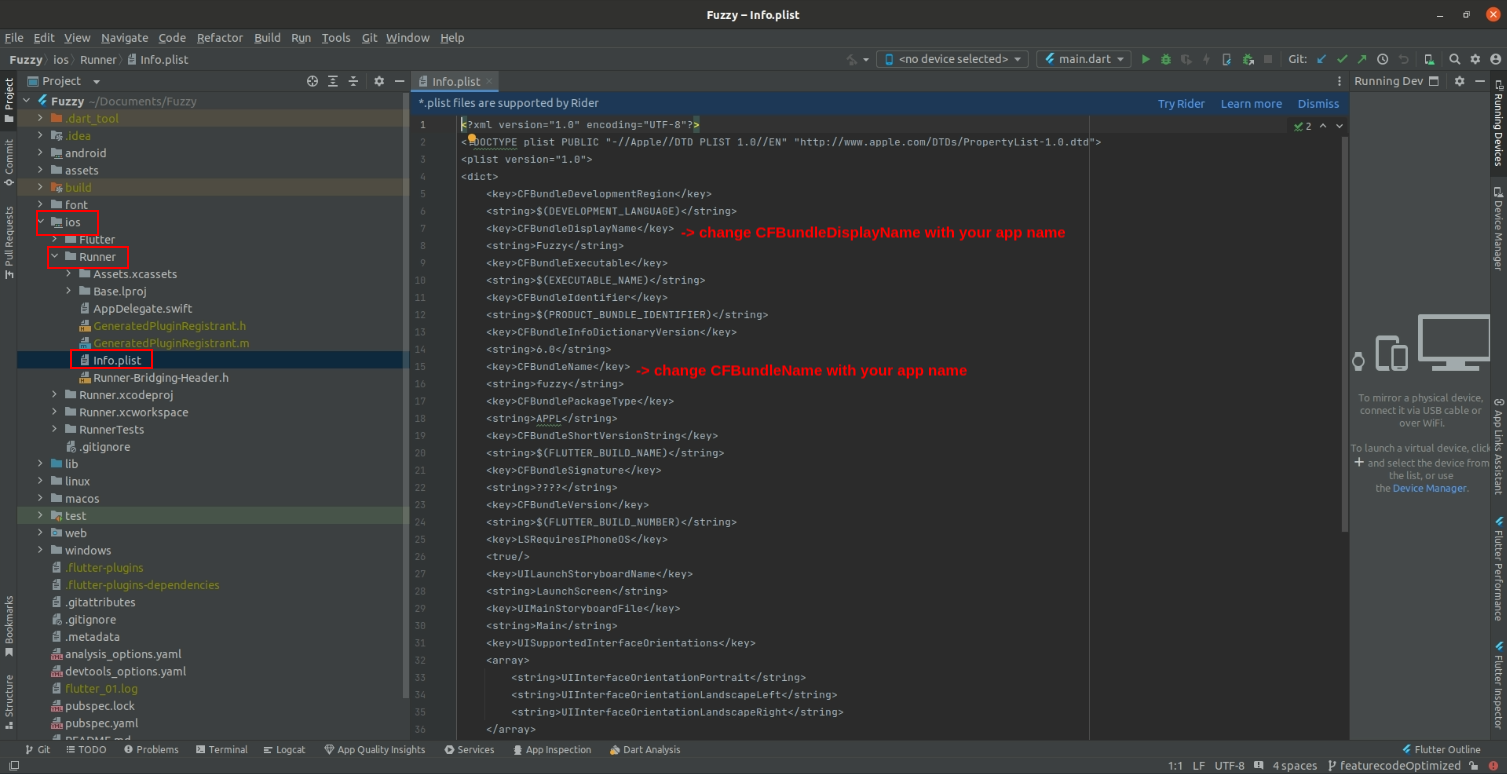Collapse all nodes in the Project tree
Image resolution: width=1507 pixels, height=774 pixels.
pyautogui.click(x=352, y=81)
